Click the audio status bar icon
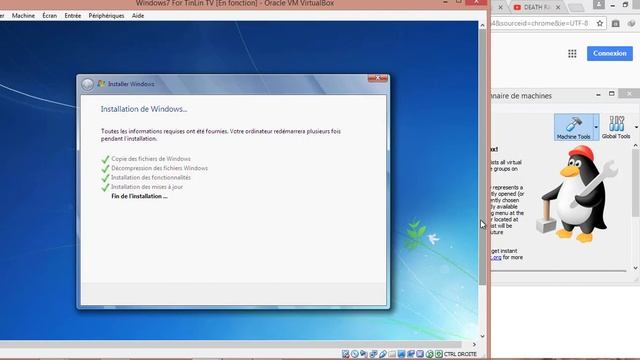The width and height of the screenshot is (640, 360). pos(363,354)
